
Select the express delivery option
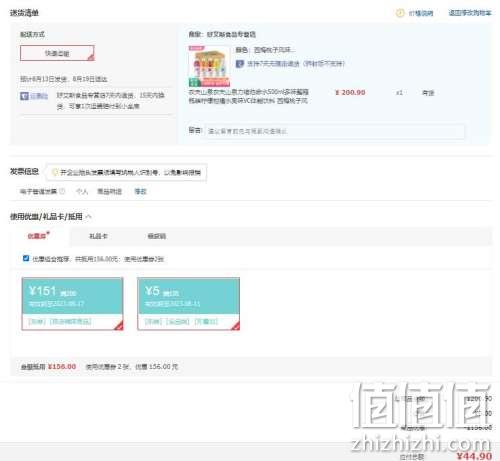click(57, 53)
